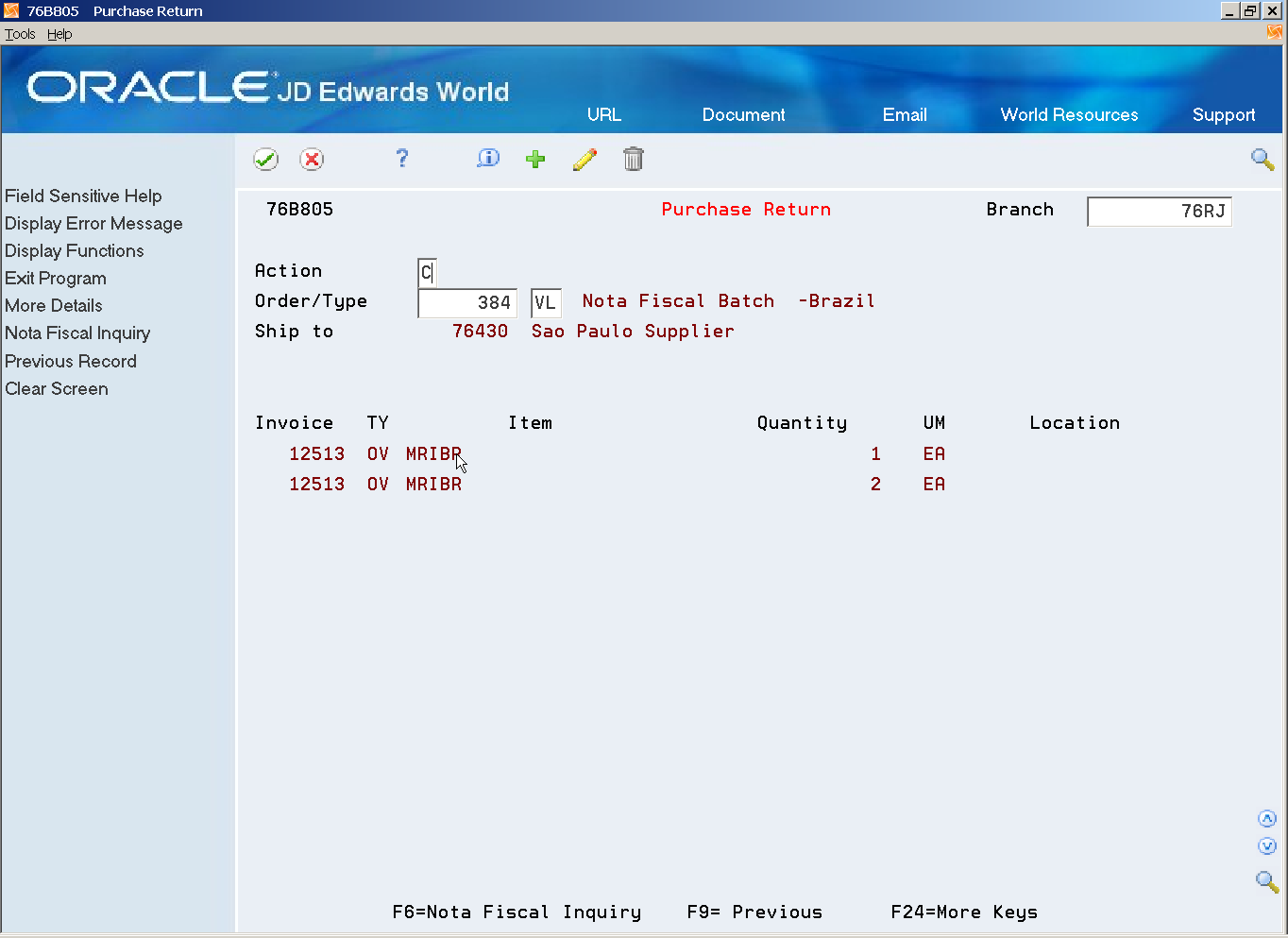Select Display Functions option
This screenshot has width=1288, height=938.
click(x=75, y=251)
